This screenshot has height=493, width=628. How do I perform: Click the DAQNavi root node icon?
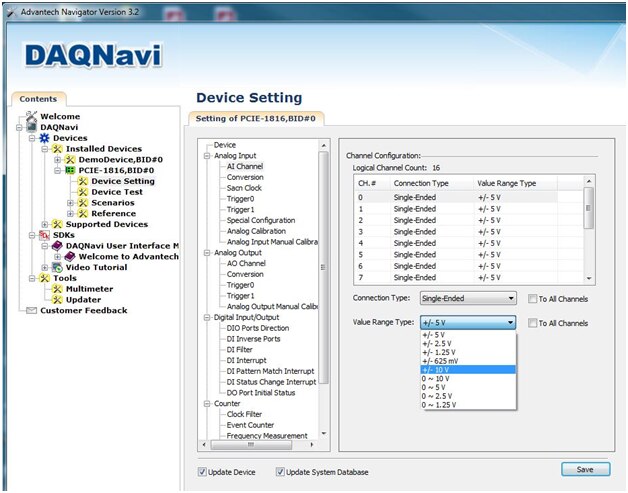click(x=31, y=127)
